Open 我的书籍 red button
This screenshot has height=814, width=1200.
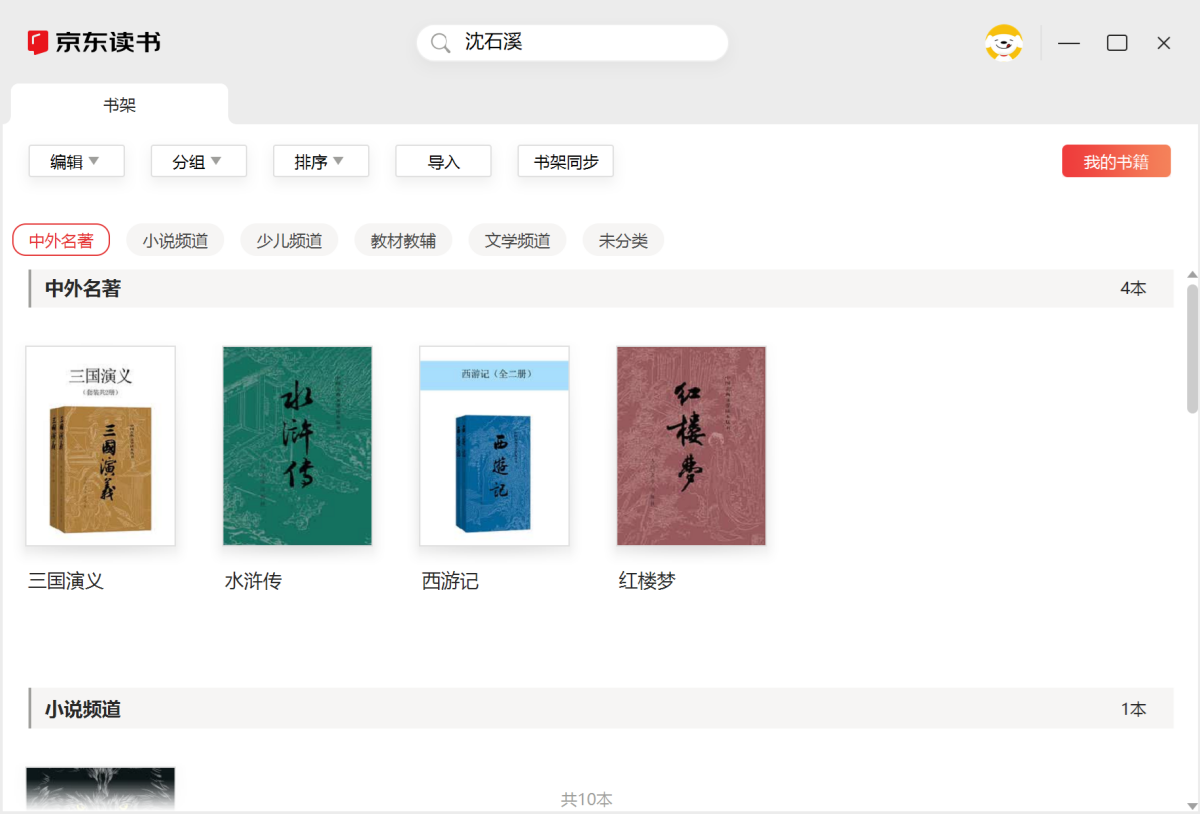coord(1116,161)
